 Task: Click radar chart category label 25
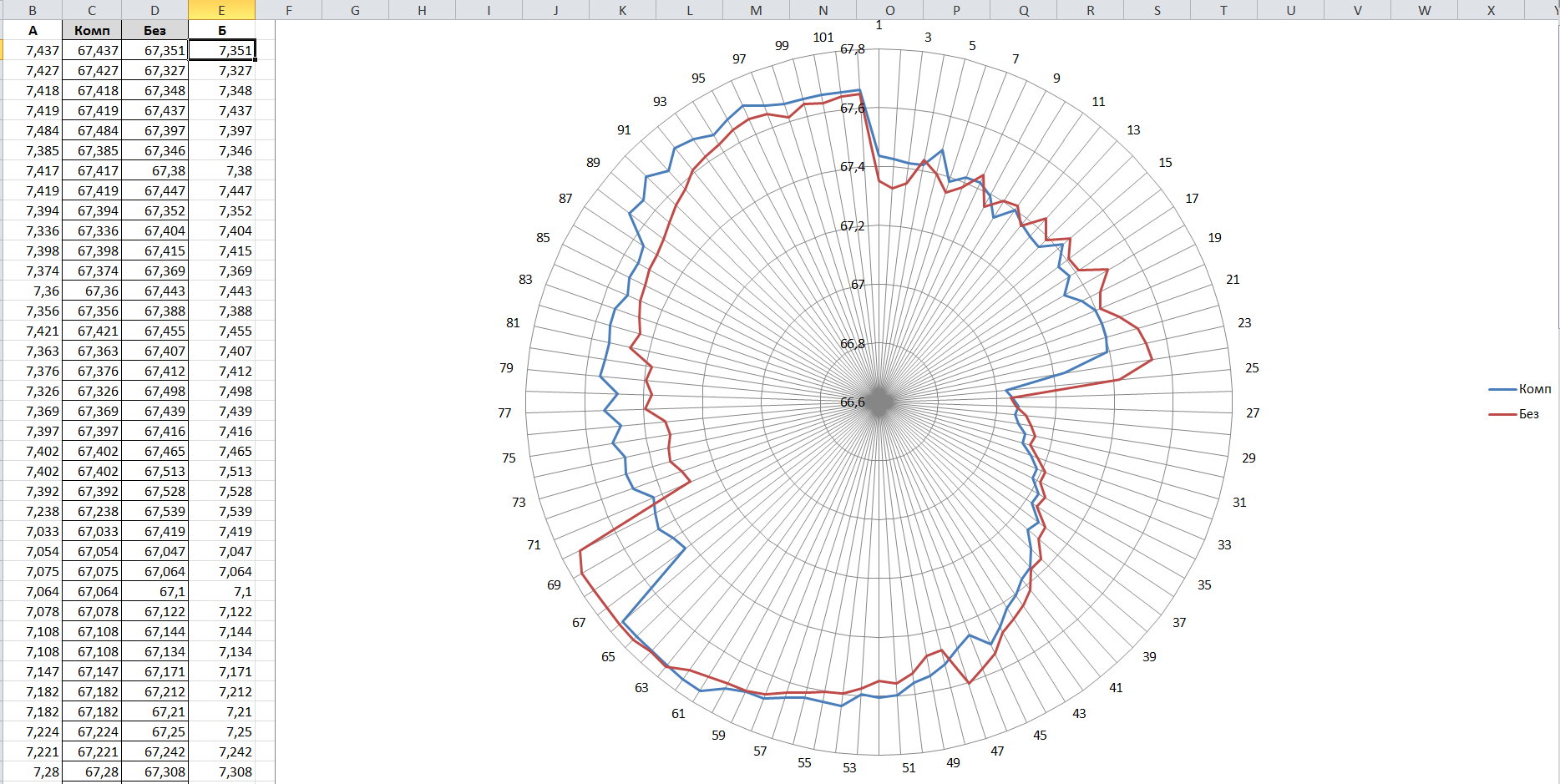[x=1252, y=368]
